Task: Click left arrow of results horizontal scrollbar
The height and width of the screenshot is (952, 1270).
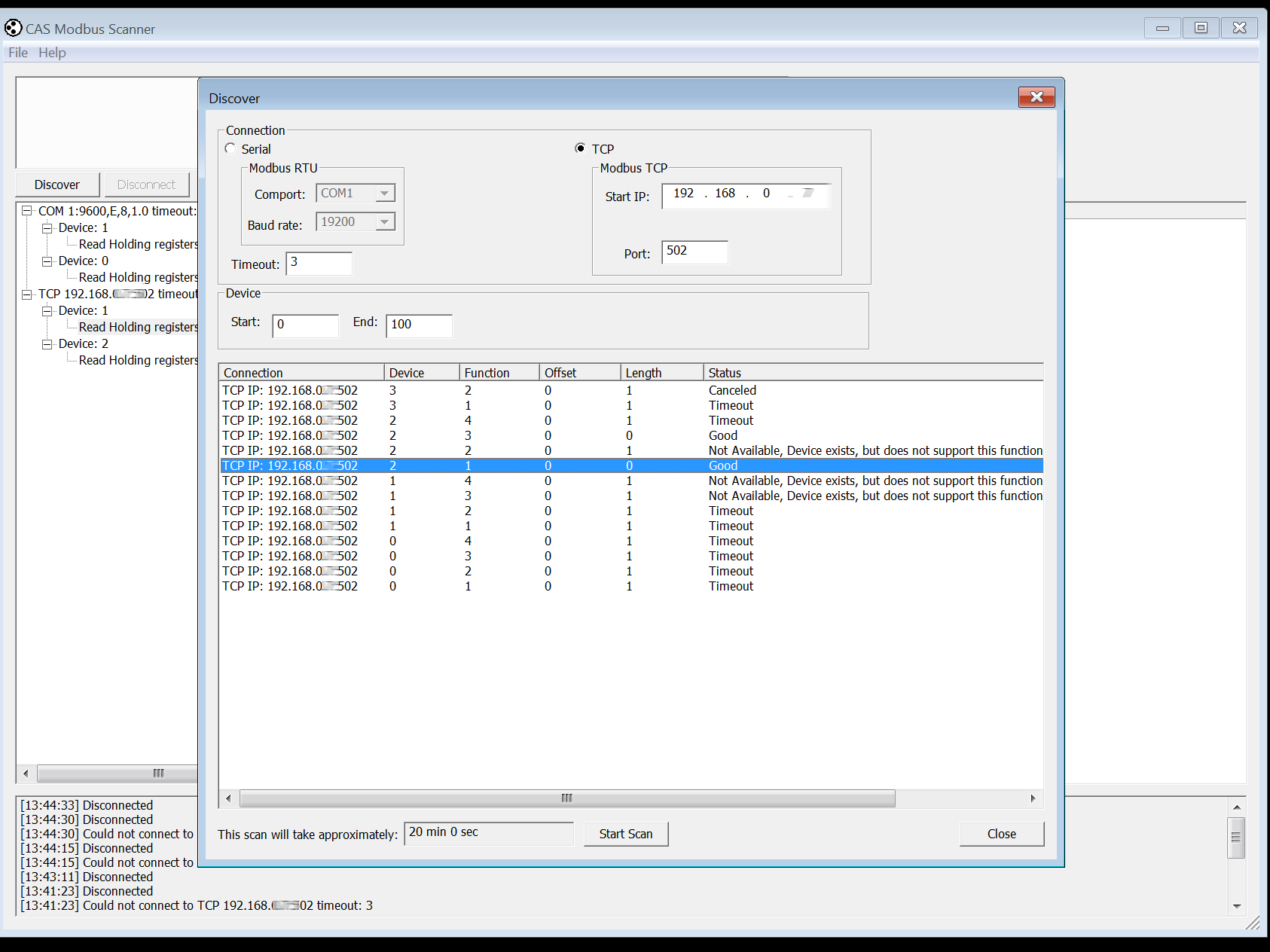Action: pyautogui.click(x=229, y=798)
